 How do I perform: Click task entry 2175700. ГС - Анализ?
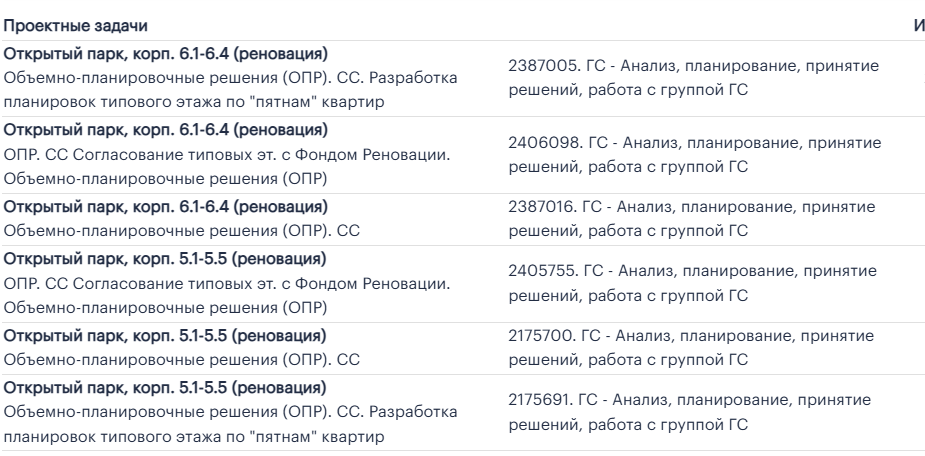[694, 347]
